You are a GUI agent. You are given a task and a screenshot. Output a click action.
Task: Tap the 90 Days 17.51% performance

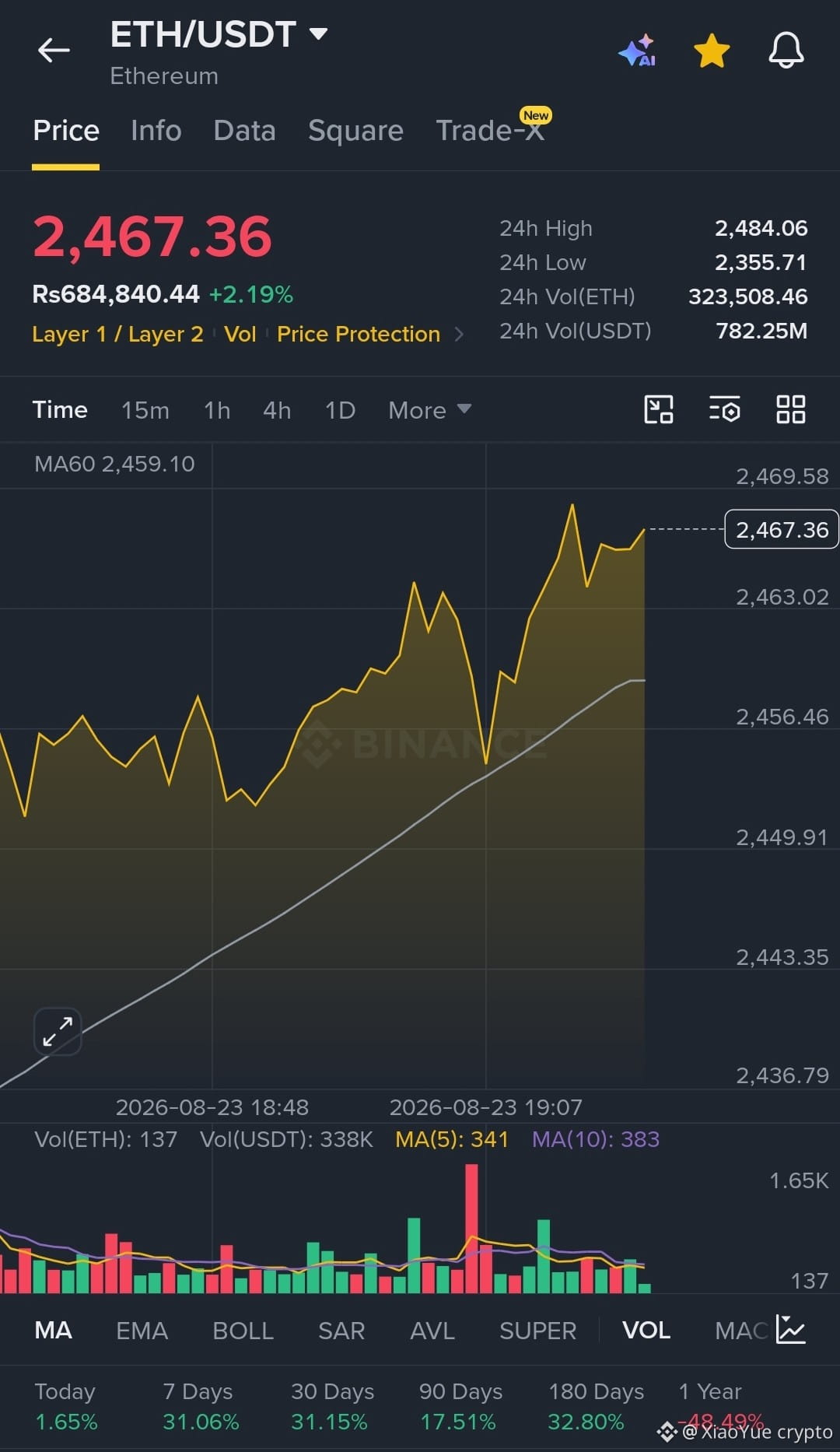460,1406
